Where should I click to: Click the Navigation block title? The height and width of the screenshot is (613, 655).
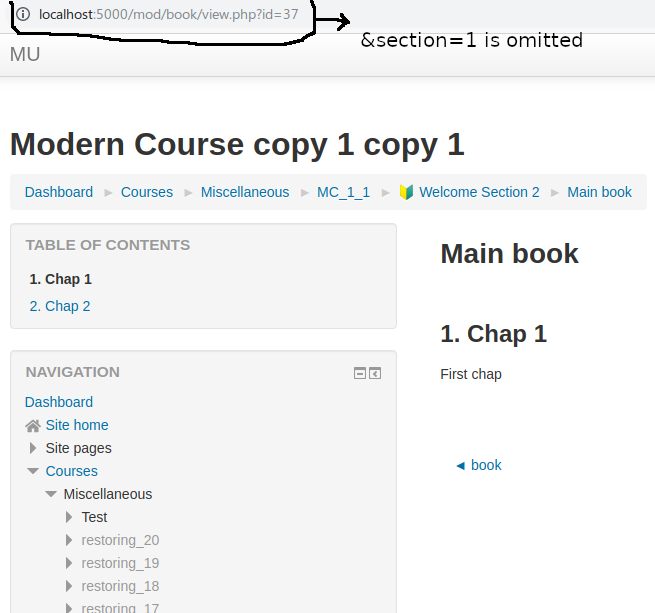tap(73, 372)
